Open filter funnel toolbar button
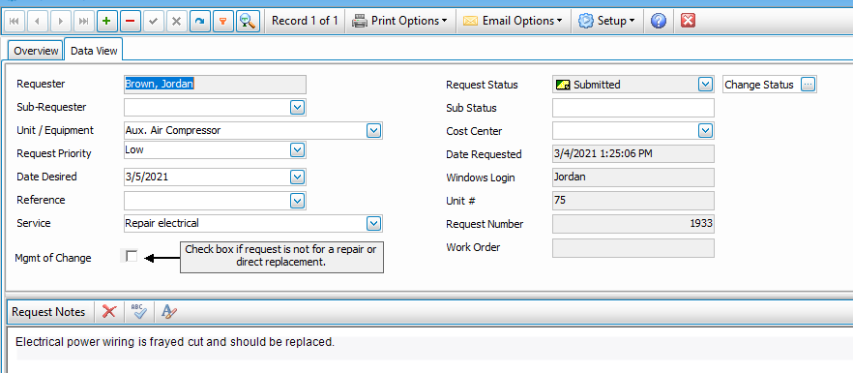 [x=223, y=22]
